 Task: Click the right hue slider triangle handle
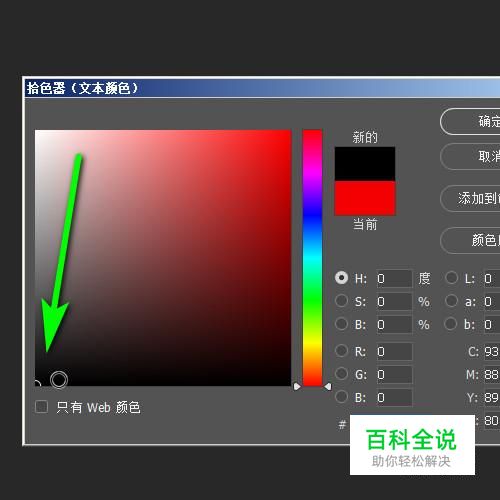tap(328, 386)
